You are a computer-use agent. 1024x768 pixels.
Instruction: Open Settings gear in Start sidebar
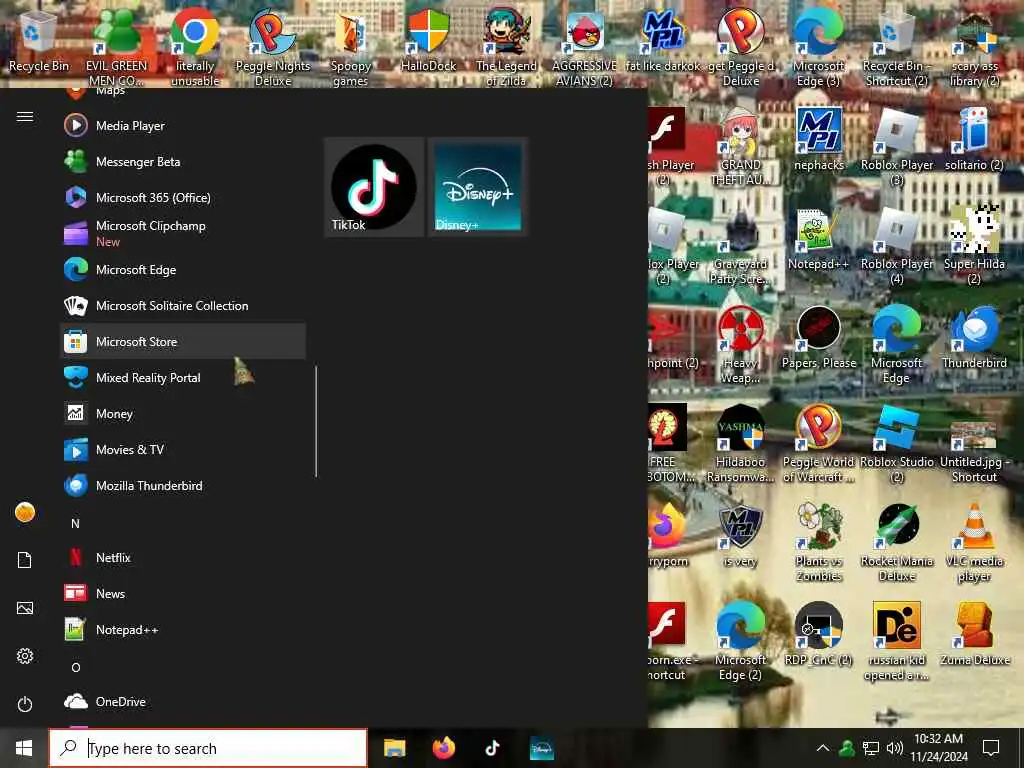[x=25, y=656]
